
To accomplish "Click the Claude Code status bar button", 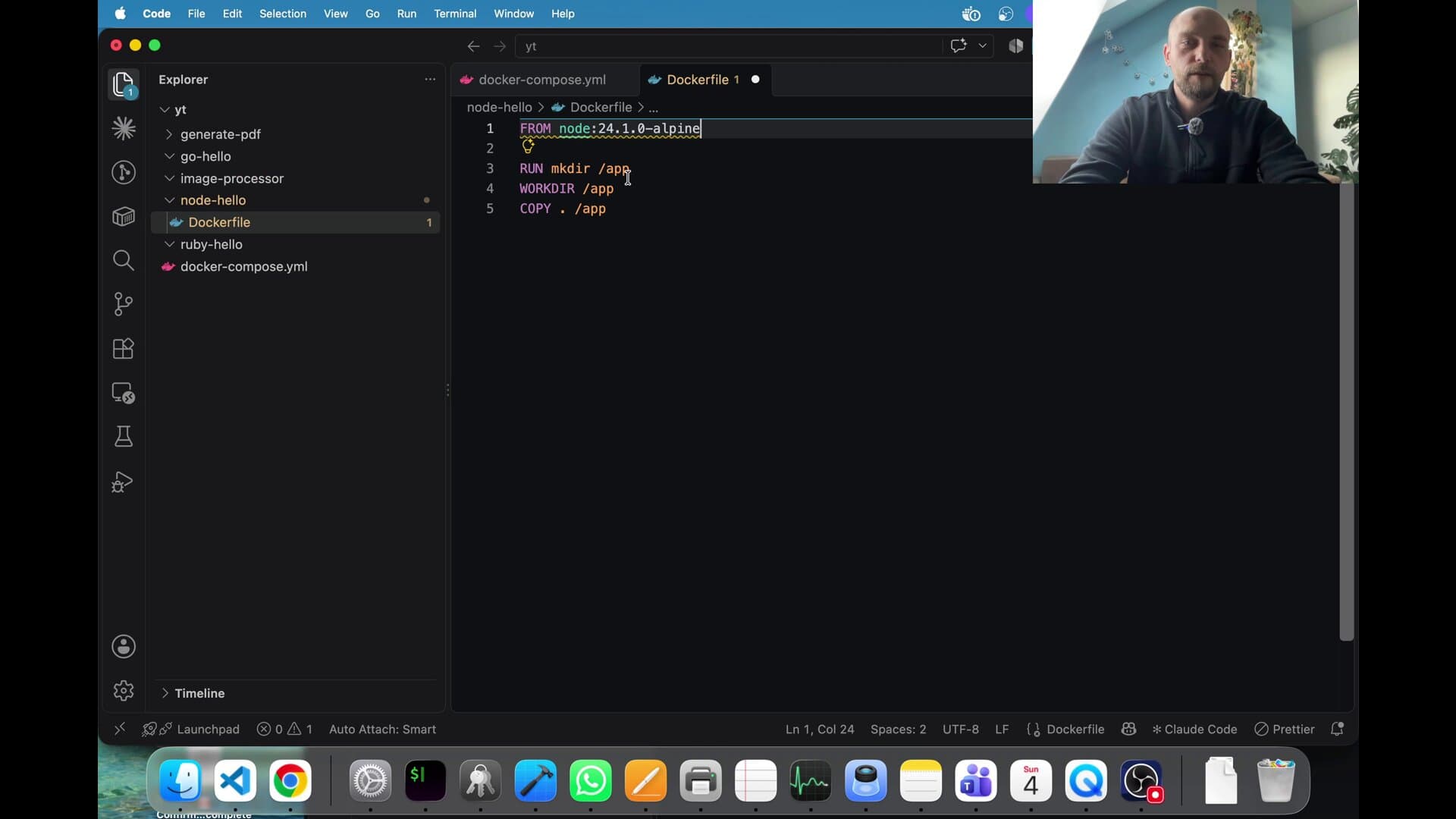I will click(1194, 729).
